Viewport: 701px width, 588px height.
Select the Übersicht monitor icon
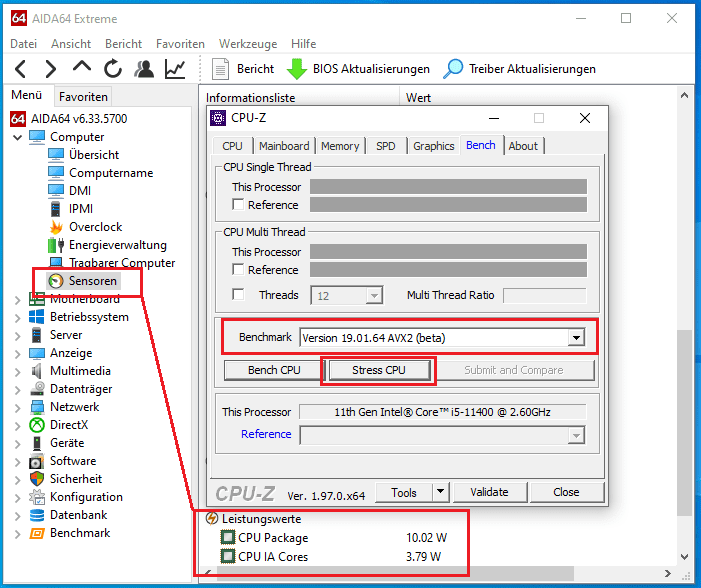tap(56, 155)
